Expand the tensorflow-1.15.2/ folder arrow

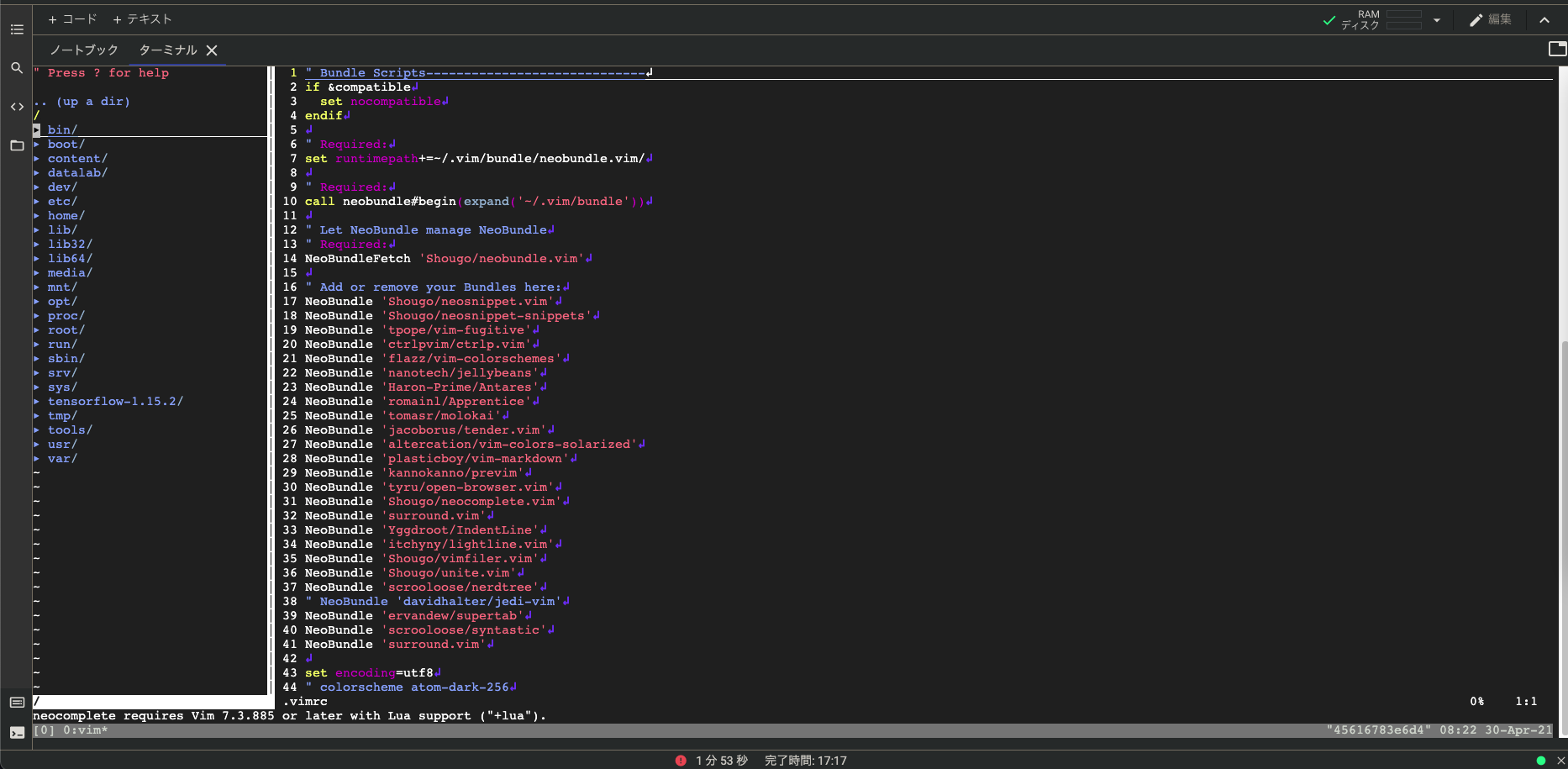point(37,402)
